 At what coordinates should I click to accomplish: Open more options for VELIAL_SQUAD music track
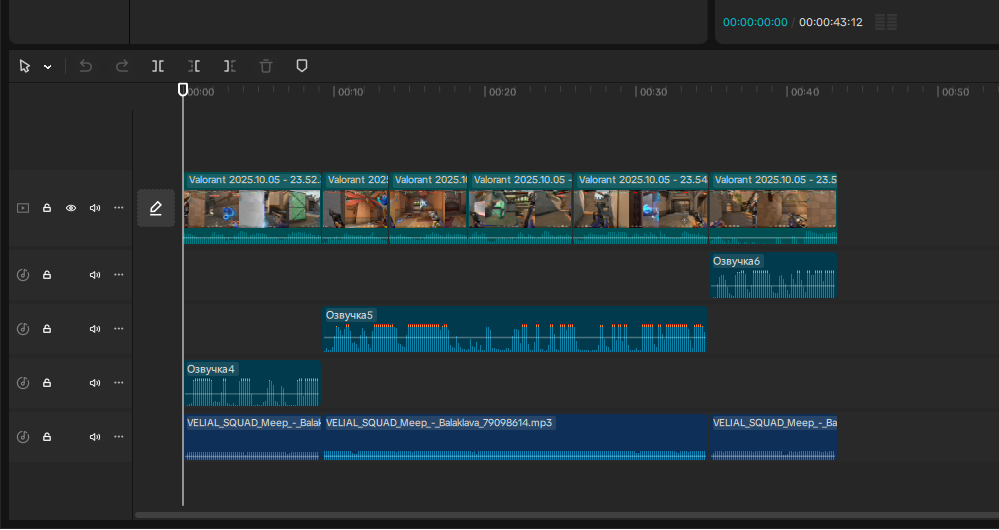[x=119, y=437]
